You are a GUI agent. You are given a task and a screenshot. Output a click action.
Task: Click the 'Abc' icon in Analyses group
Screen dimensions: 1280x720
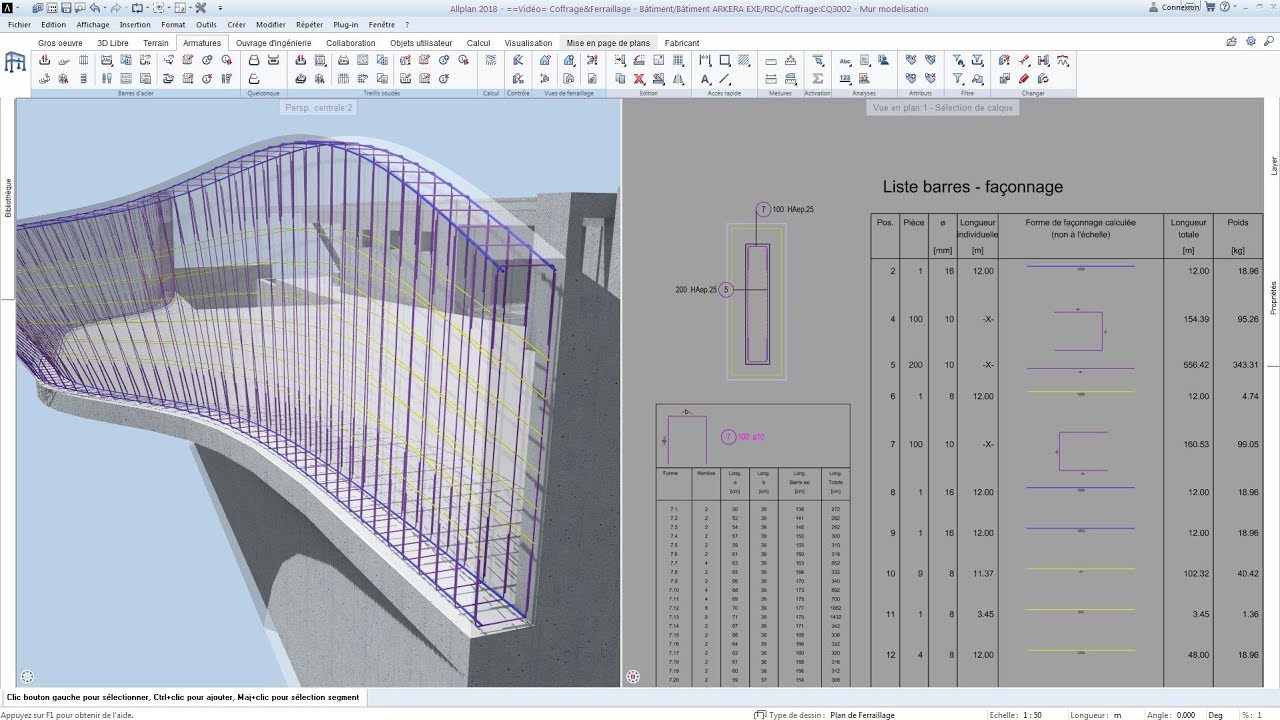(x=845, y=60)
